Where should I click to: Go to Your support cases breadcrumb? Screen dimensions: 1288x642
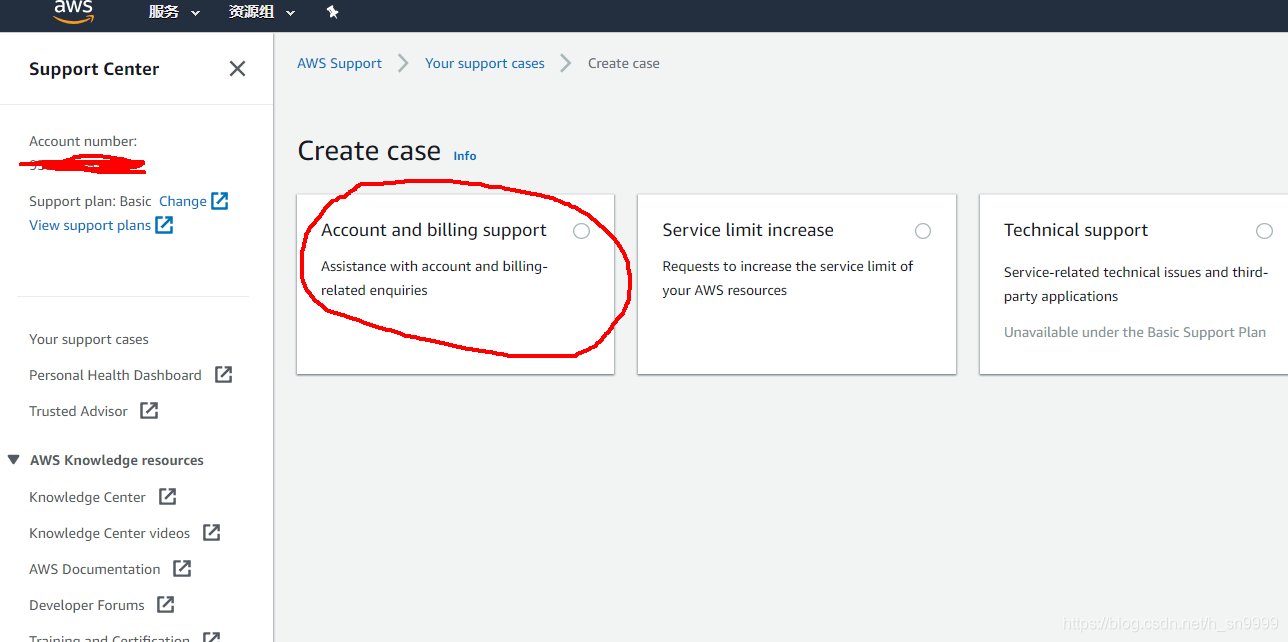(x=485, y=63)
